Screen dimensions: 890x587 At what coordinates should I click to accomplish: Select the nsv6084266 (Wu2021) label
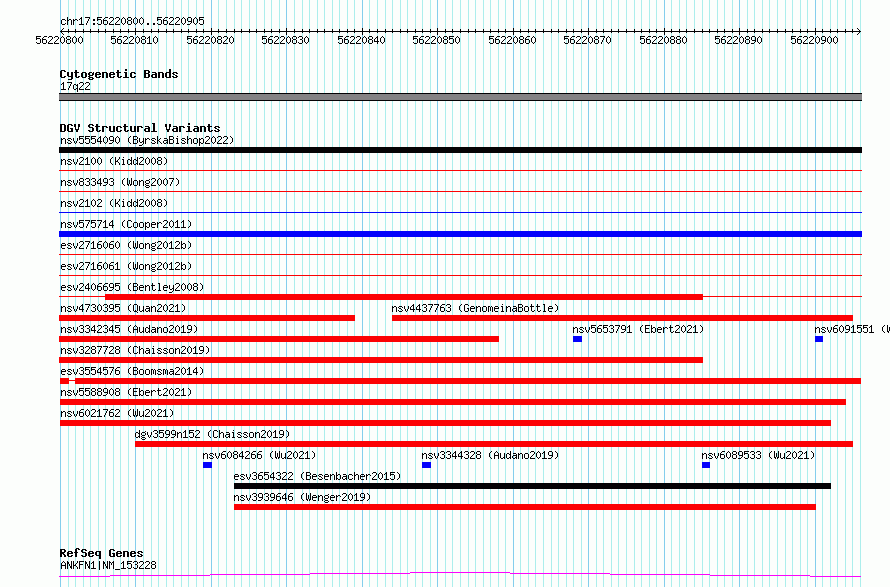259,455
